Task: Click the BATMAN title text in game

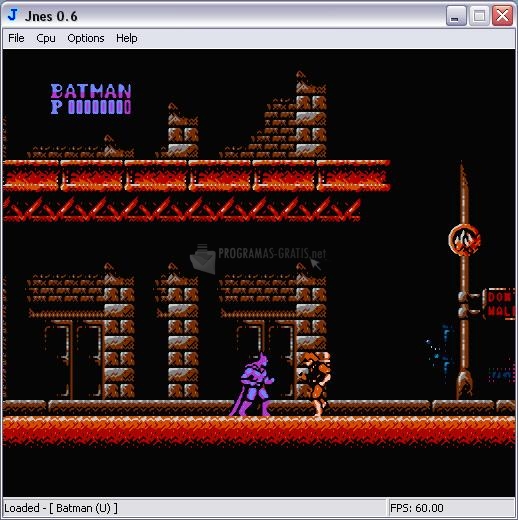Action: (x=91, y=91)
